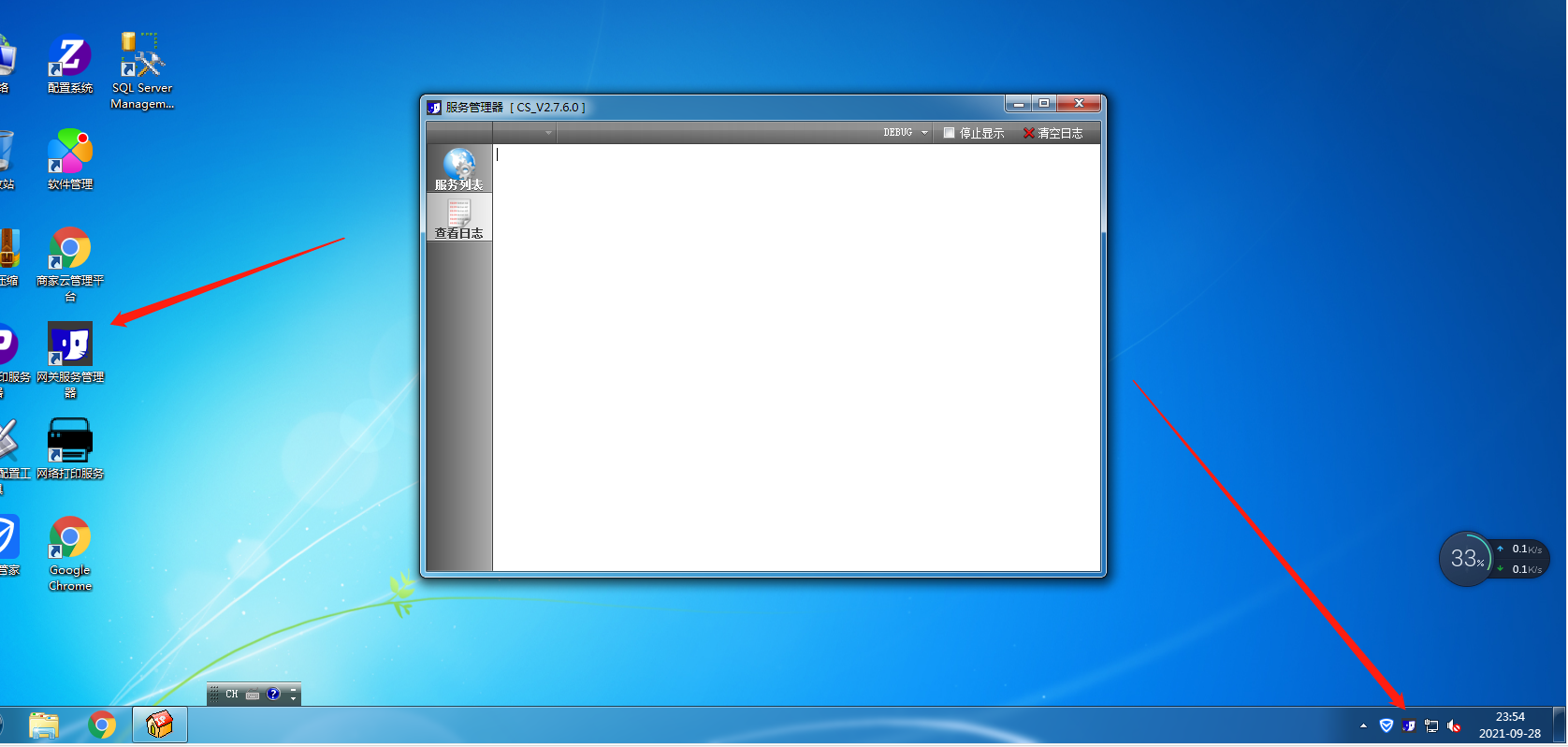
Task: Open language bar help question mark
Action: tap(273, 695)
